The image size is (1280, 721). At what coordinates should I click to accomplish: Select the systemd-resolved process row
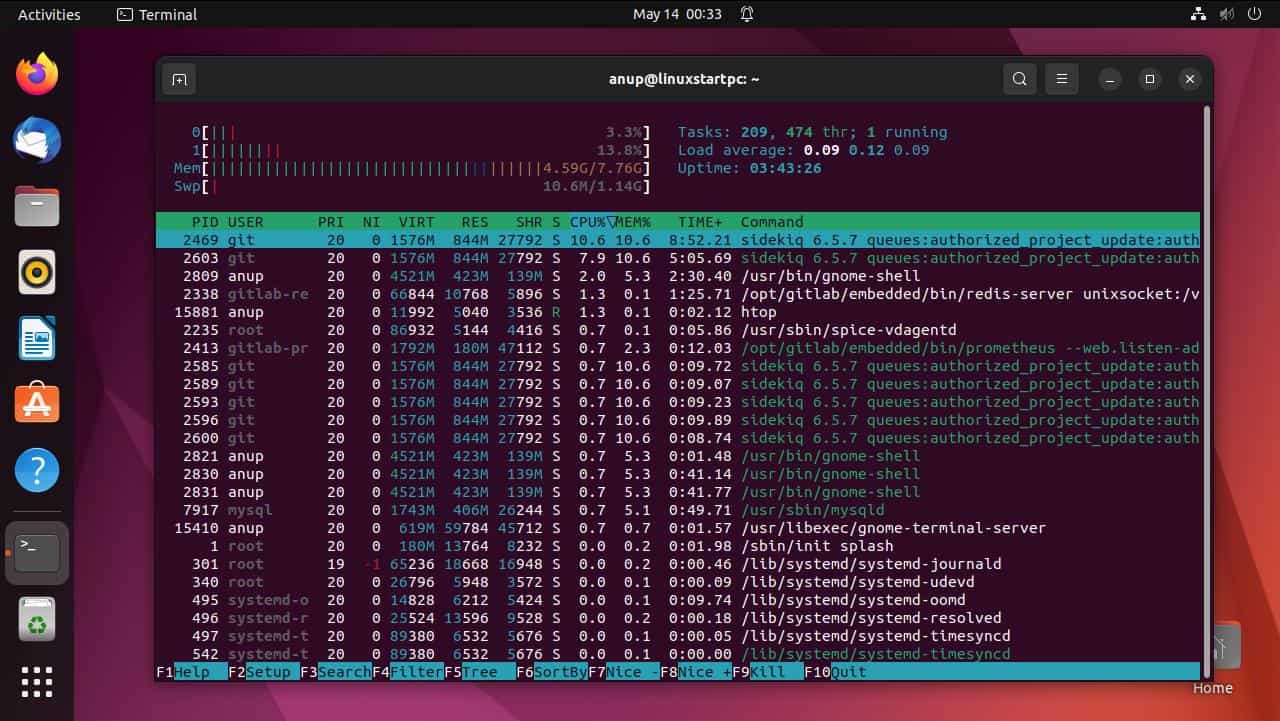(x=678, y=618)
